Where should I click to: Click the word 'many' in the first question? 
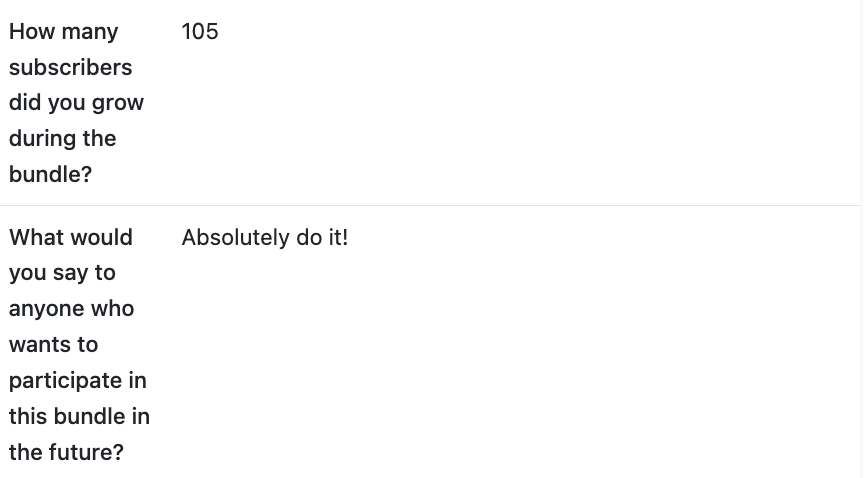tap(90, 32)
